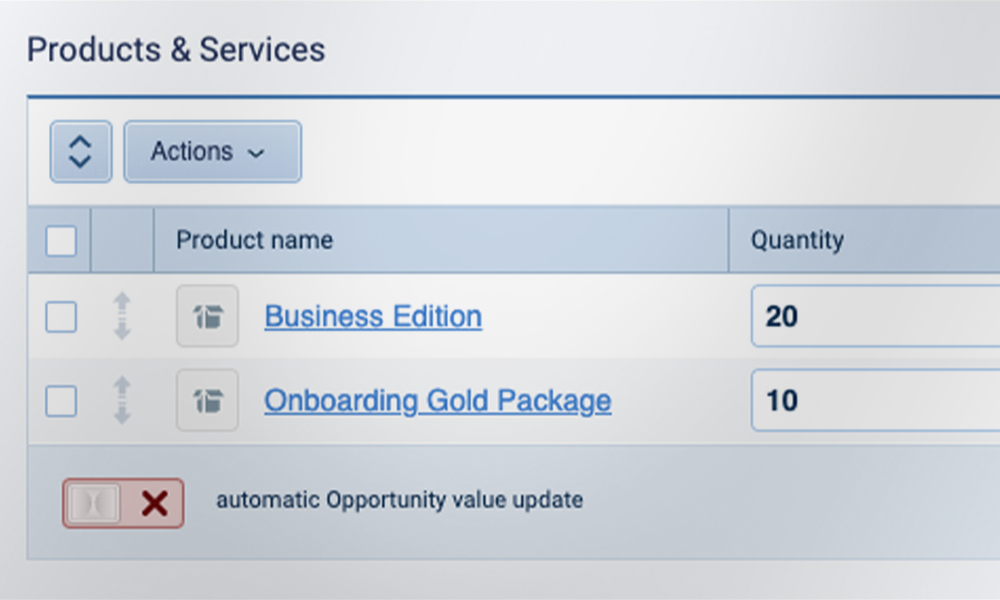Click the Quantity column header
The width and height of the screenshot is (1000, 600).
[797, 240]
